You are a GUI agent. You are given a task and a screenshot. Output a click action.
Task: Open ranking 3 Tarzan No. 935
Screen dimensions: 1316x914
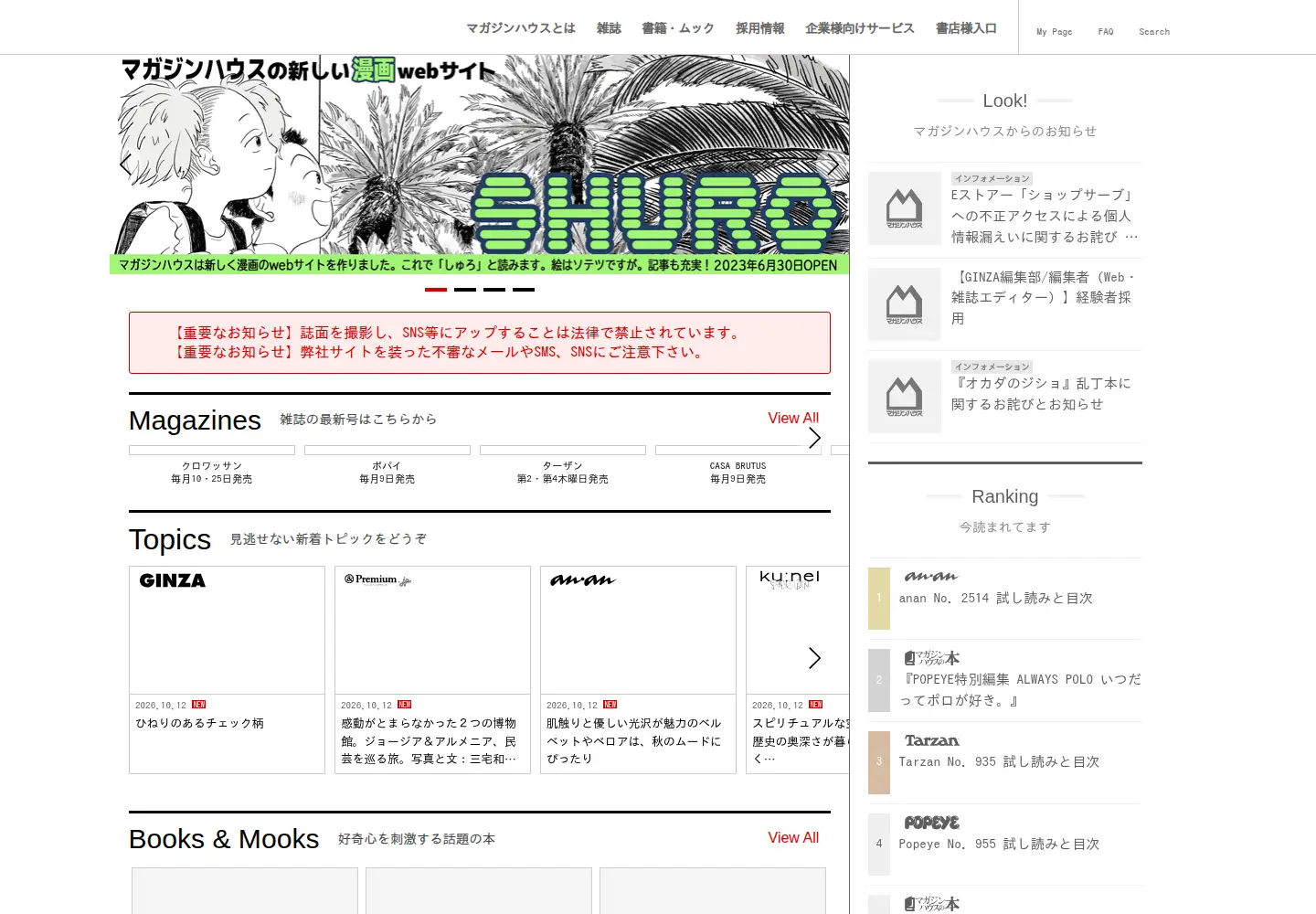coord(1005,762)
